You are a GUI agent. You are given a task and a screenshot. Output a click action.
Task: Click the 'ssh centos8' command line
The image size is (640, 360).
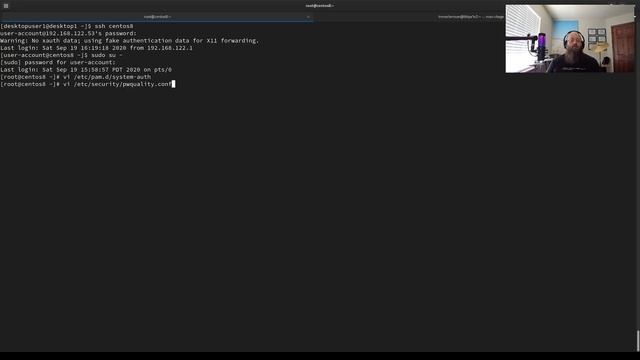tap(67, 26)
